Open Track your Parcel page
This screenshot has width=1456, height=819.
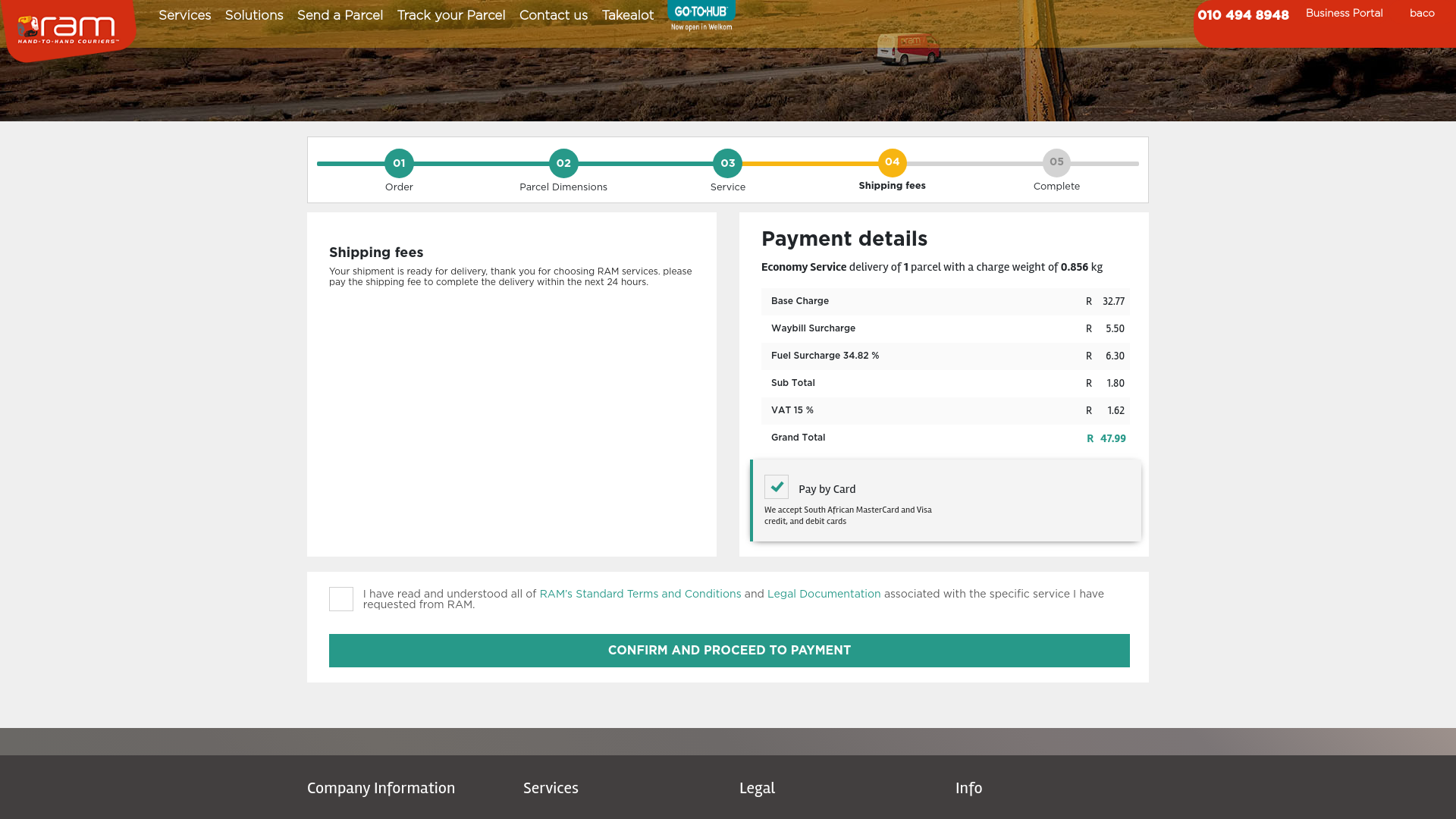(x=451, y=16)
